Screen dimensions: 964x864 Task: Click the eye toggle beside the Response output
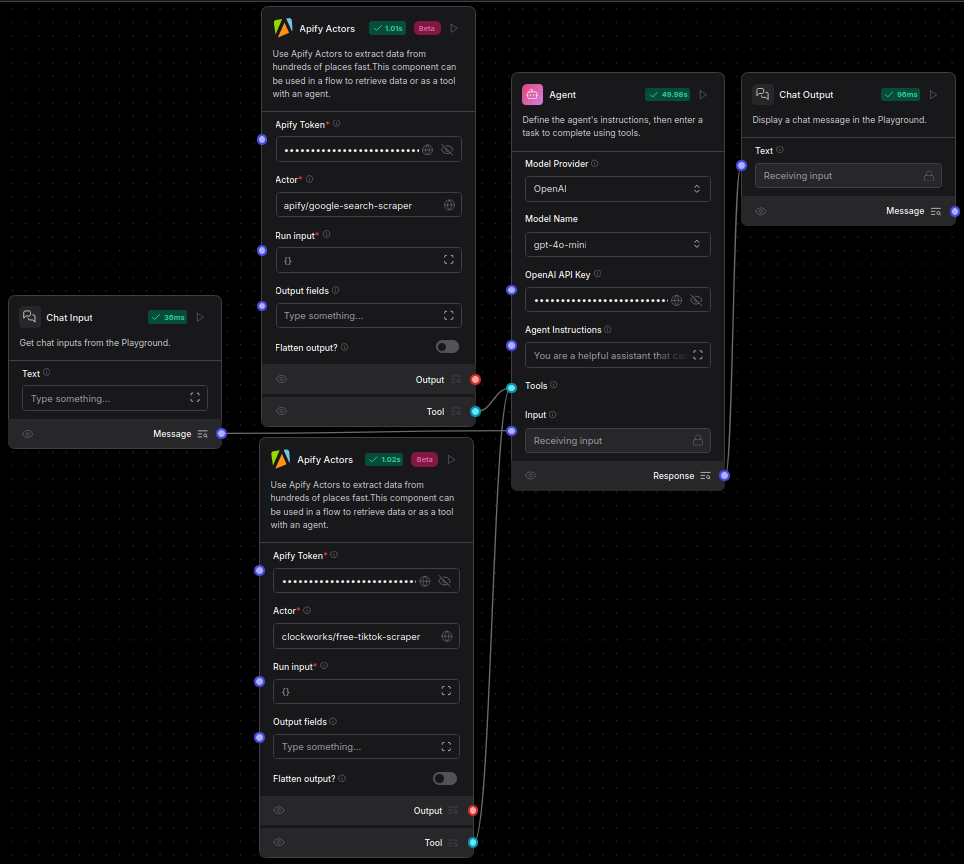530,475
